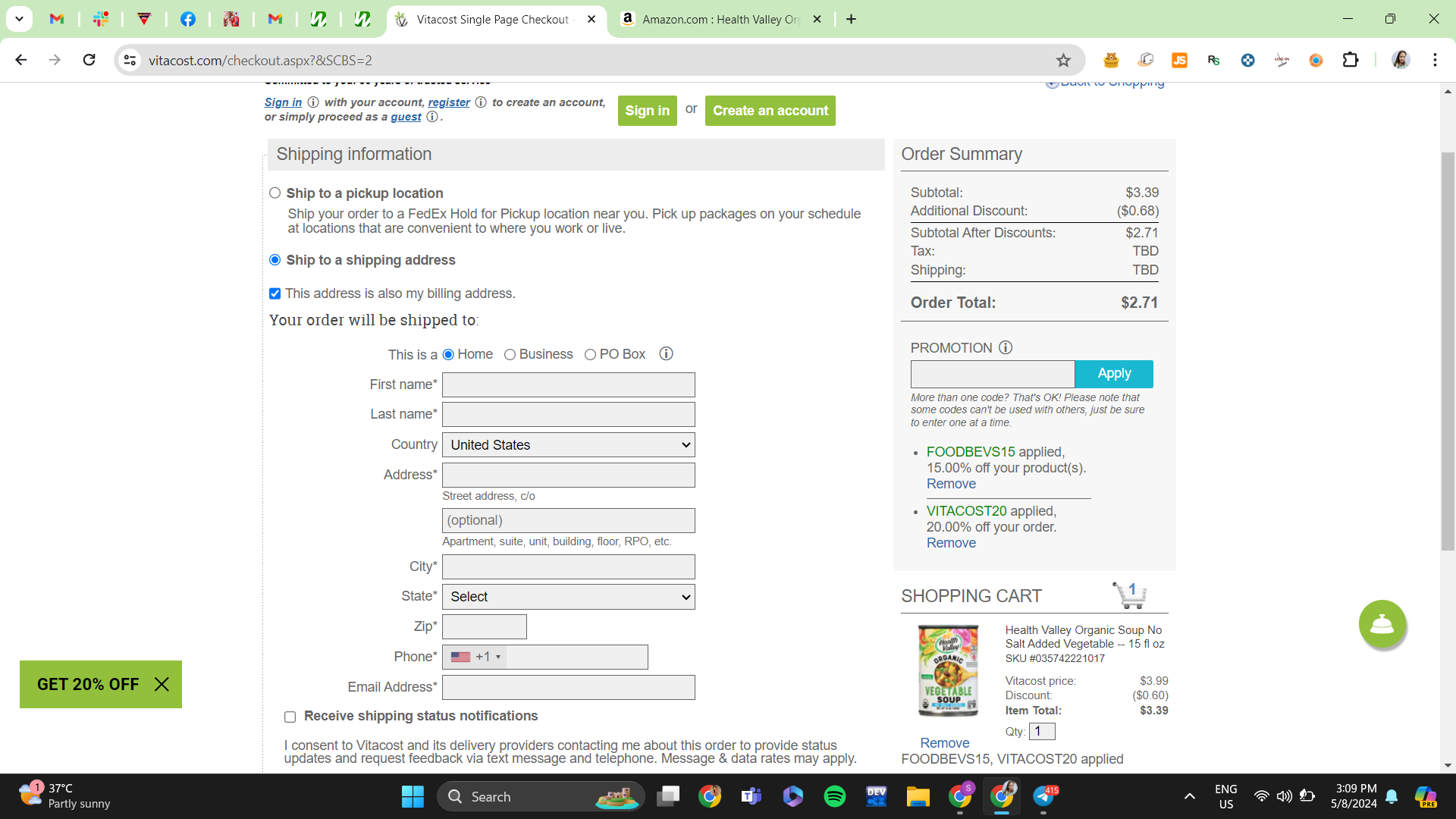The height and width of the screenshot is (819, 1456).
Task: Choose the Business address type
Action: click(x=510, y=355)
